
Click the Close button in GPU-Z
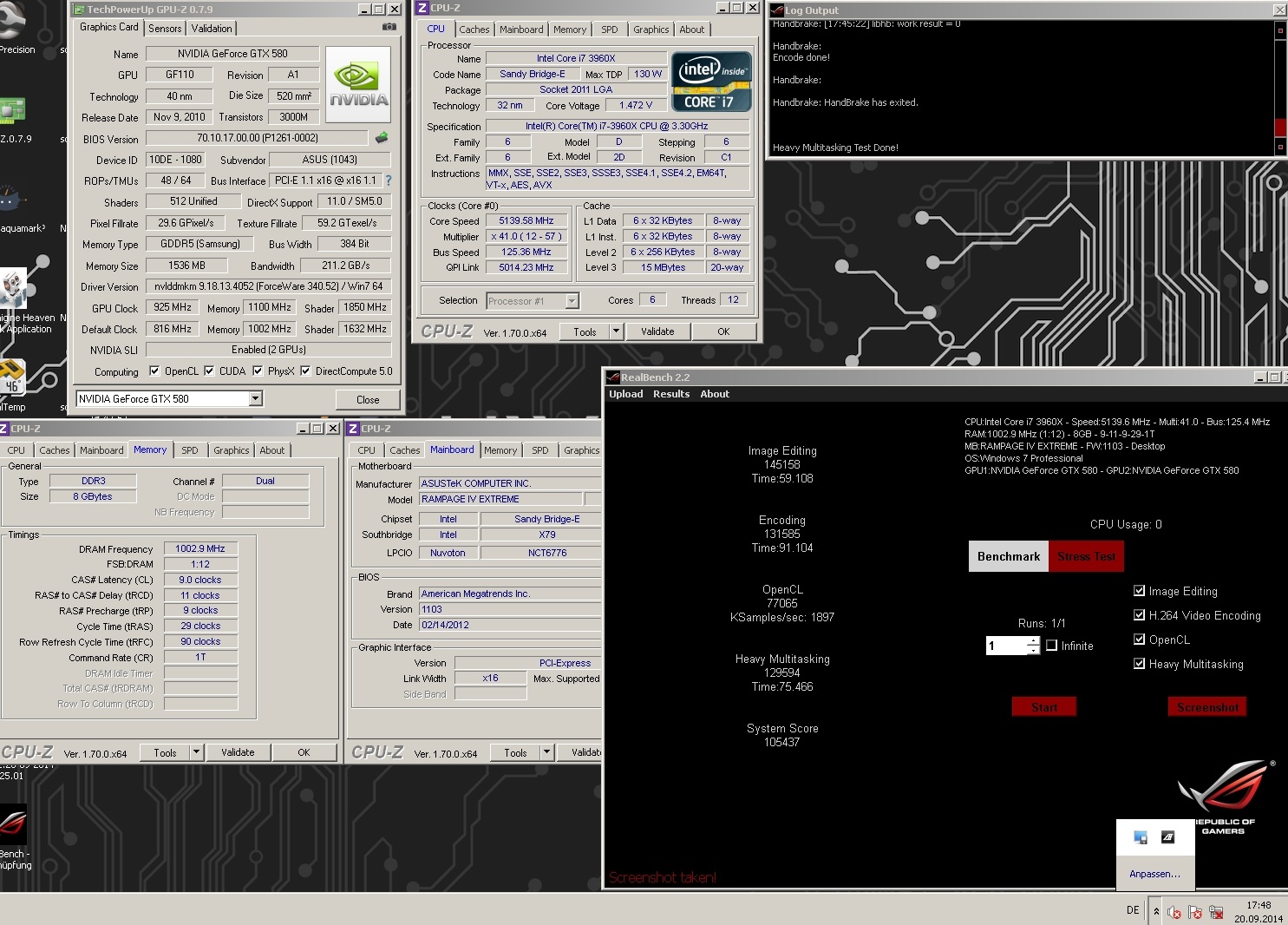[368, 400]
